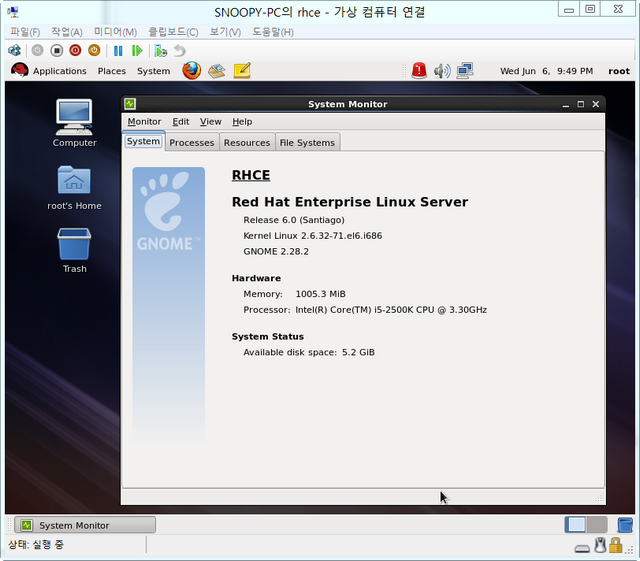The image size is (640, 561).
Task: Switch to the Processes tab
Action: tap(192, 142)
